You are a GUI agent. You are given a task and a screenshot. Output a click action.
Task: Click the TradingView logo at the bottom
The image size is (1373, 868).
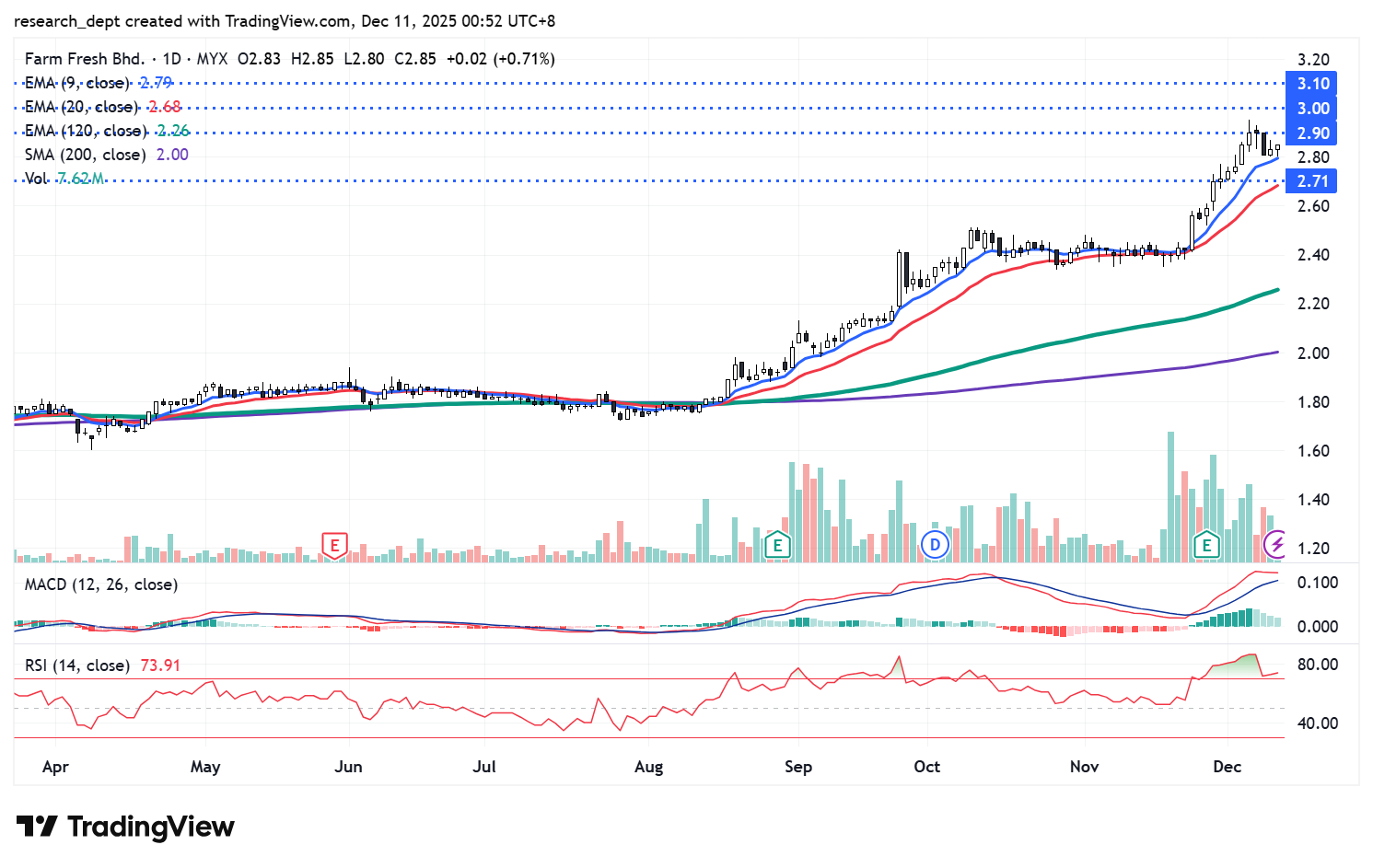point(125,827)
